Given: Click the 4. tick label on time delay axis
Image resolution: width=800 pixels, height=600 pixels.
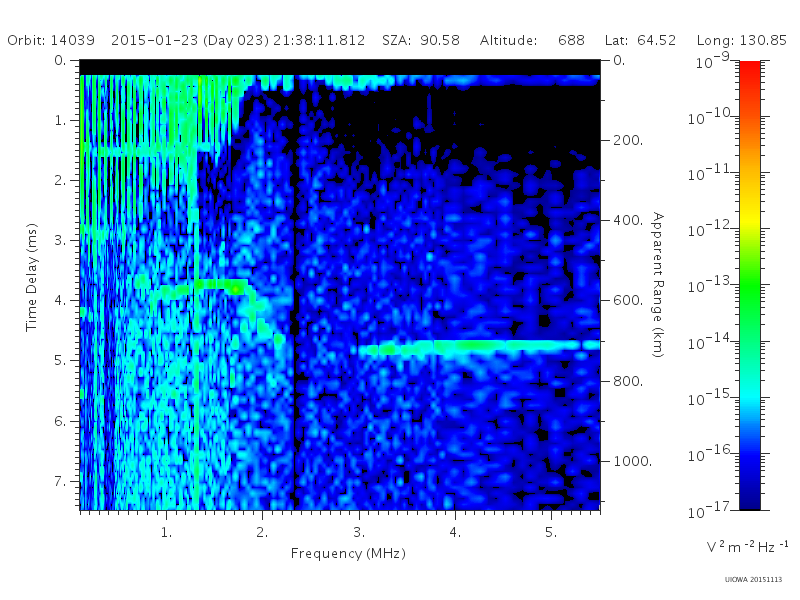Looking at the screenshot, I should click(x=61, y=301).
